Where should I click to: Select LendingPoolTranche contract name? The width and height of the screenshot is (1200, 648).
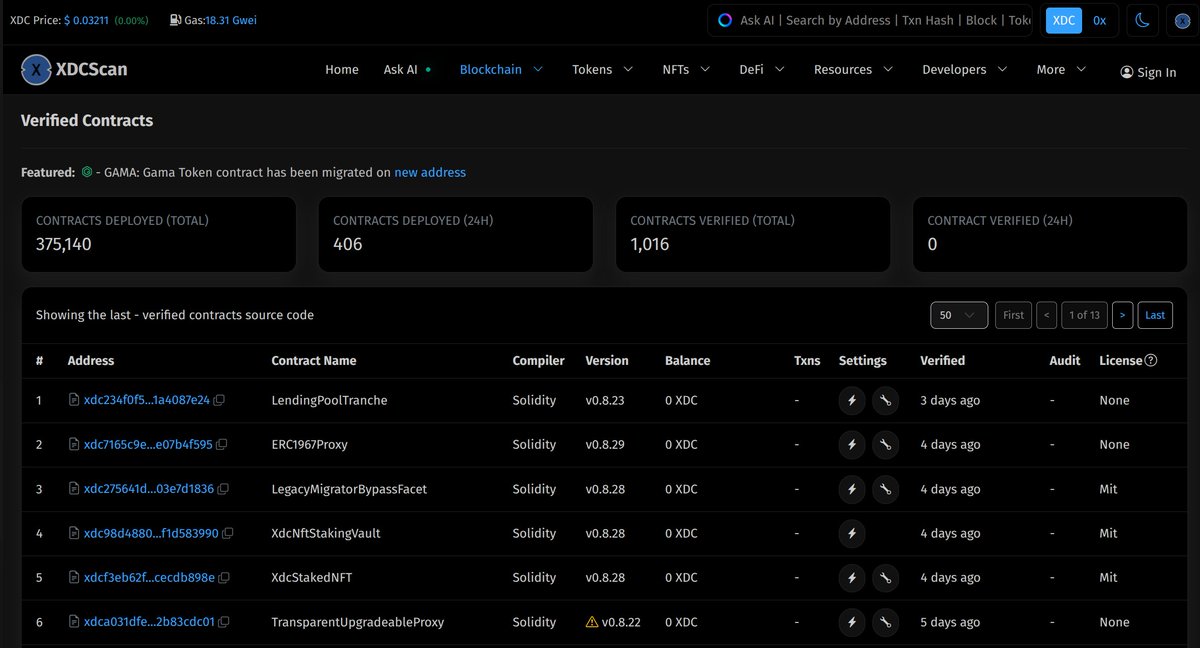329,400
